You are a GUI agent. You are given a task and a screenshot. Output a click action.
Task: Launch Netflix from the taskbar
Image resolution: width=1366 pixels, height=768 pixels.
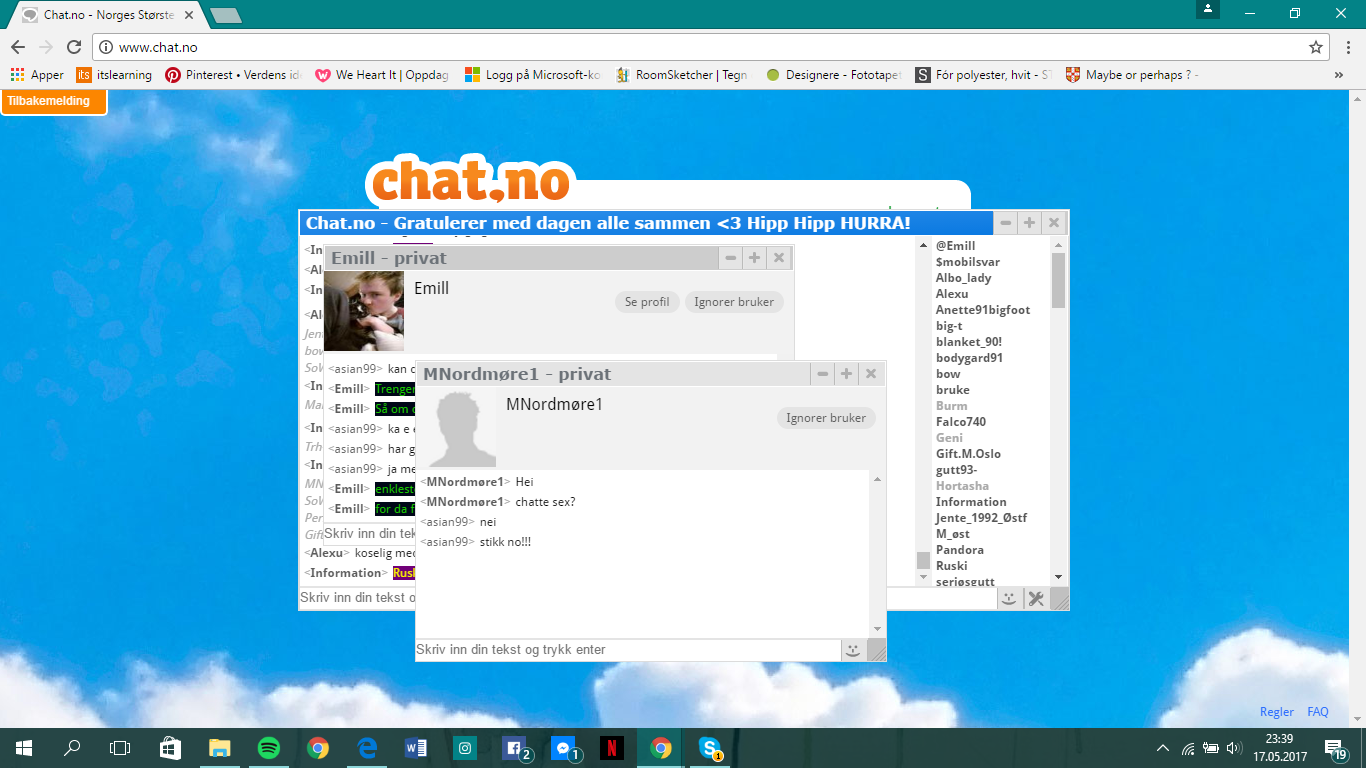(612, 747)
